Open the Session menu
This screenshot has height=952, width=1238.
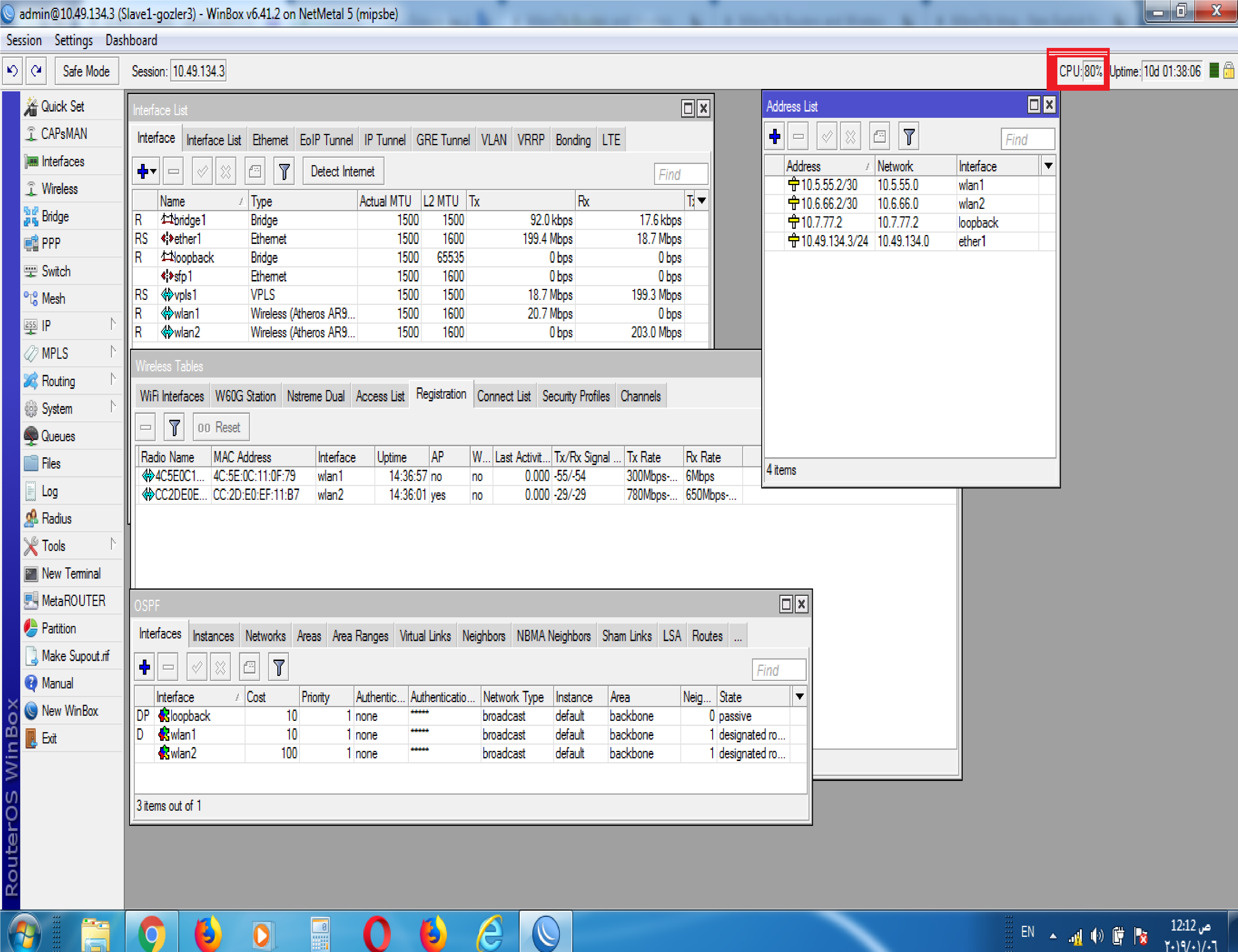point(24,40)
